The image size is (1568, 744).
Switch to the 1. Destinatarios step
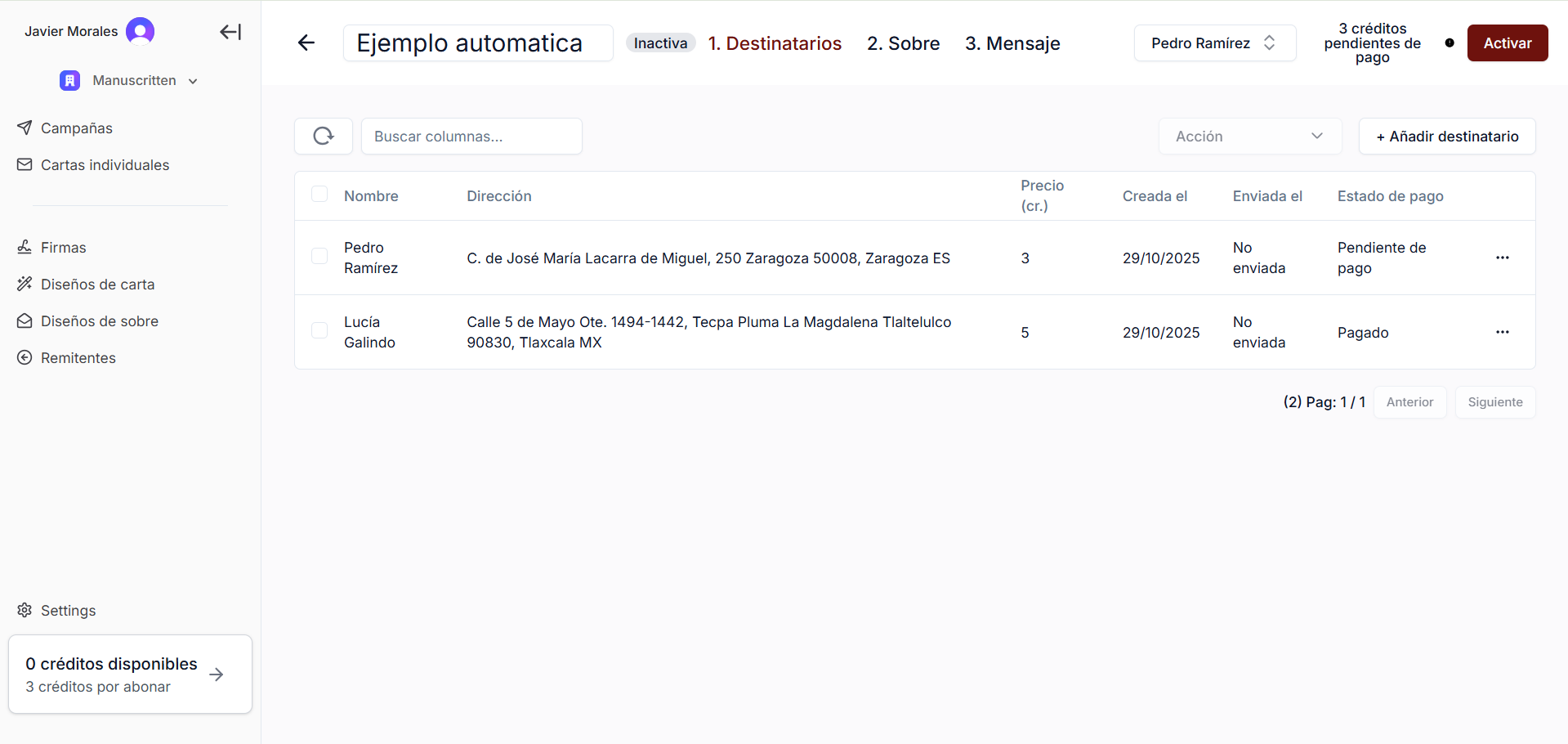click(775, 43)
